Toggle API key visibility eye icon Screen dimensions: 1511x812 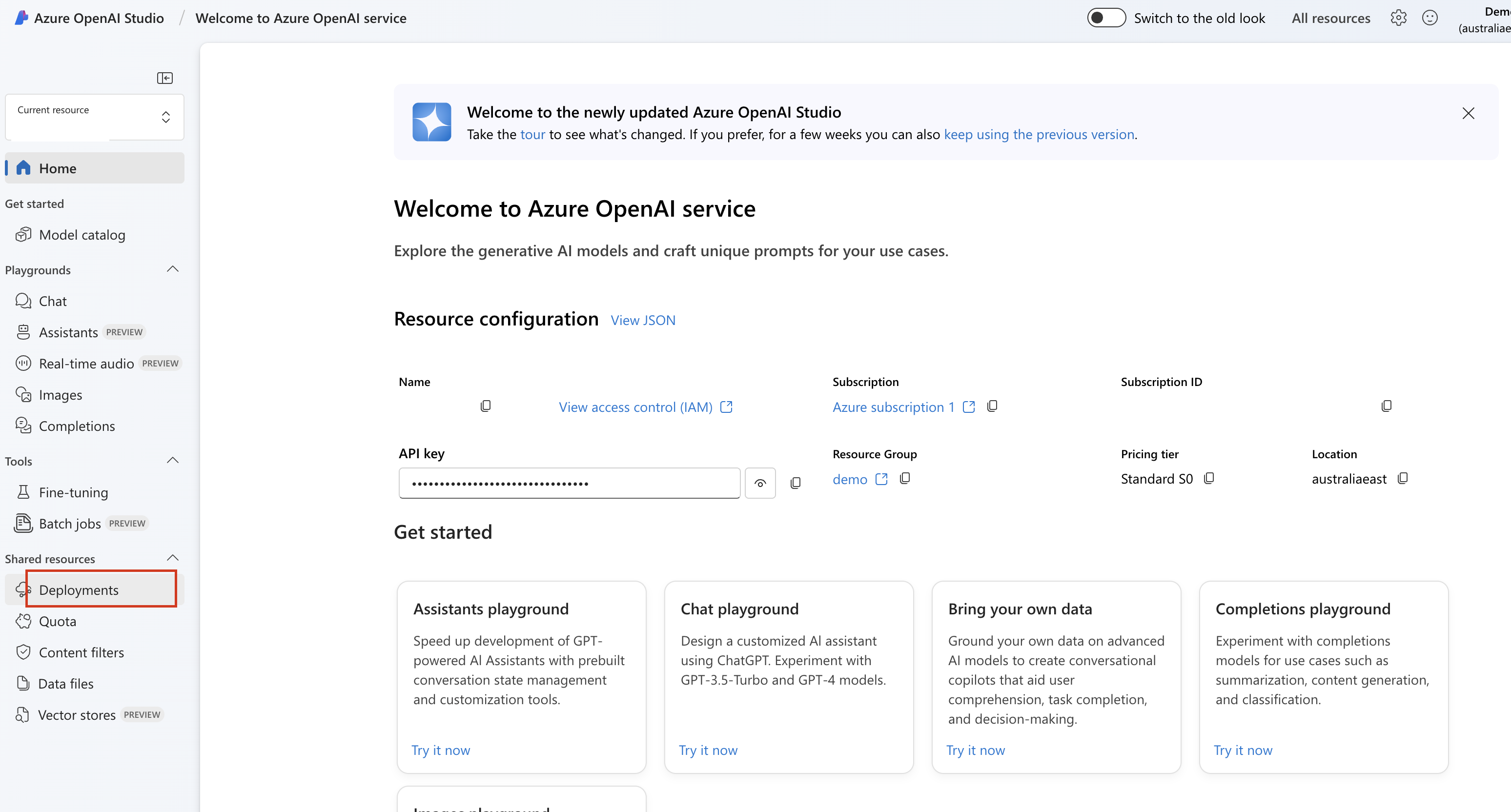(x=761, y=482)
